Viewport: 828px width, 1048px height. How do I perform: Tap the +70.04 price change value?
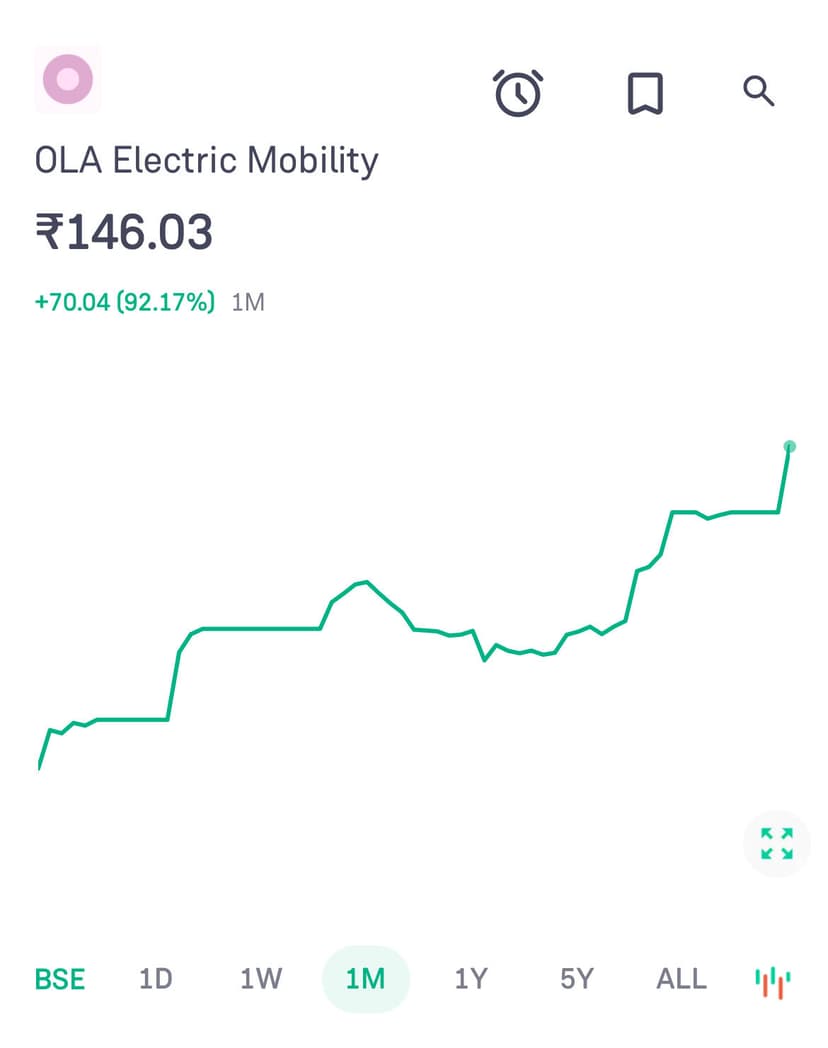tap(72, 302)
